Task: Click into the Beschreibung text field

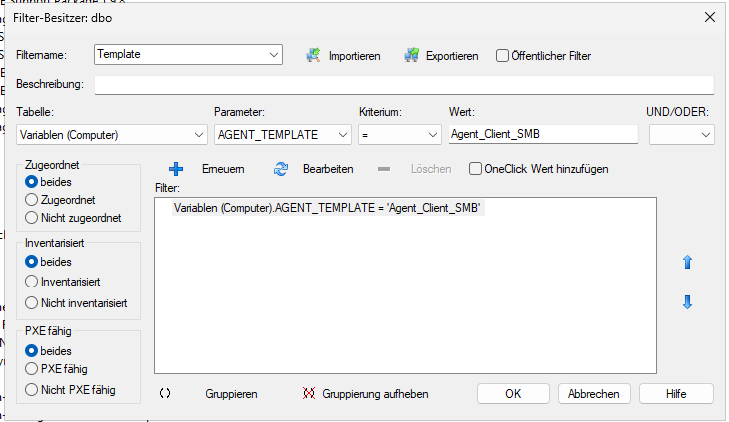Action: pos(404,85)
